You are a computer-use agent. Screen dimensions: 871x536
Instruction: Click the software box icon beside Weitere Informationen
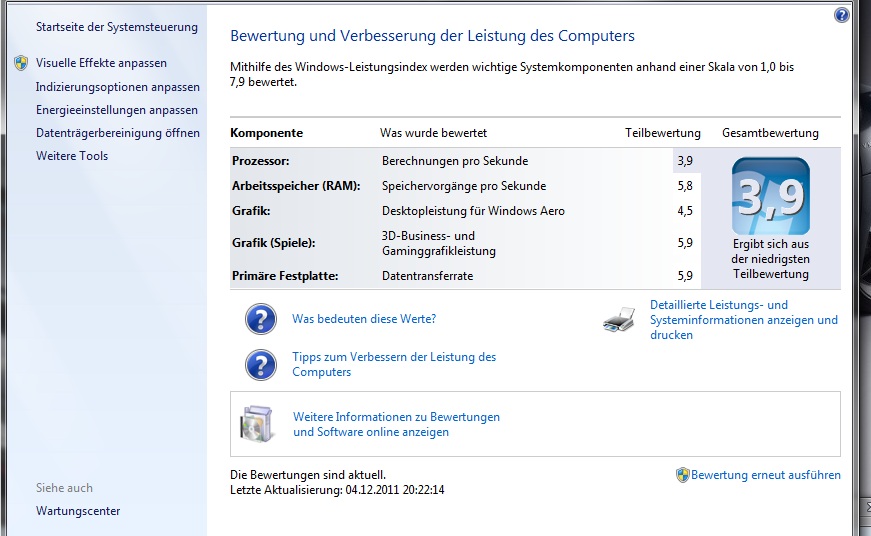(257, 424)
